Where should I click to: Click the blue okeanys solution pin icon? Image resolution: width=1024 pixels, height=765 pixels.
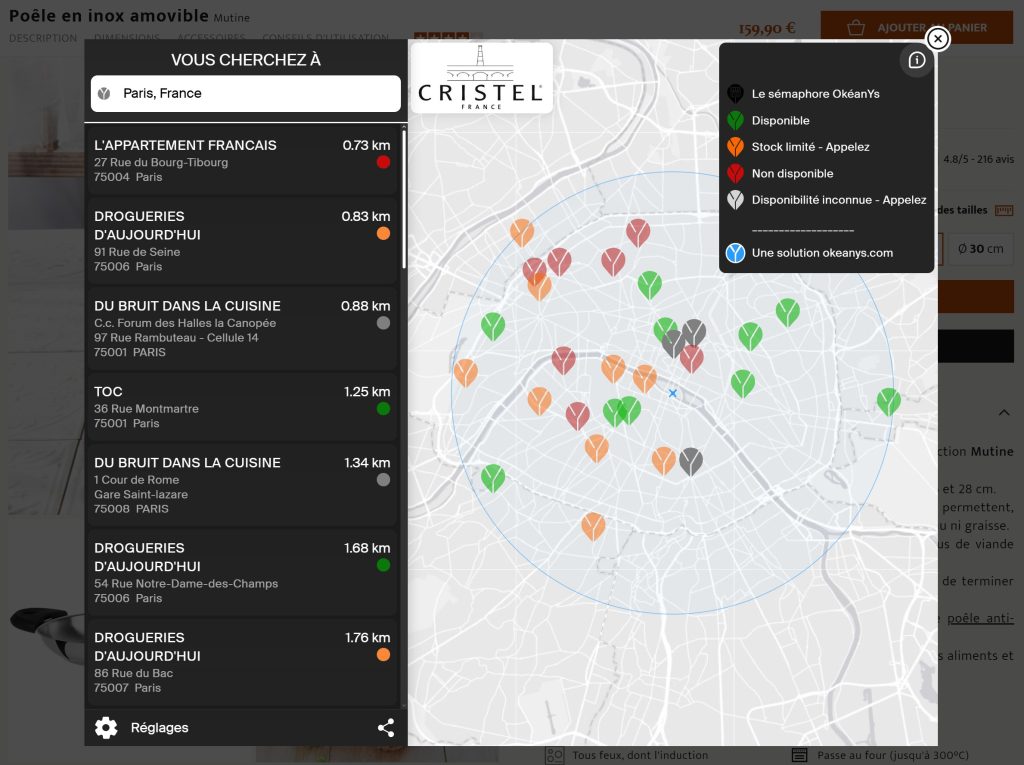click(733, 252)
